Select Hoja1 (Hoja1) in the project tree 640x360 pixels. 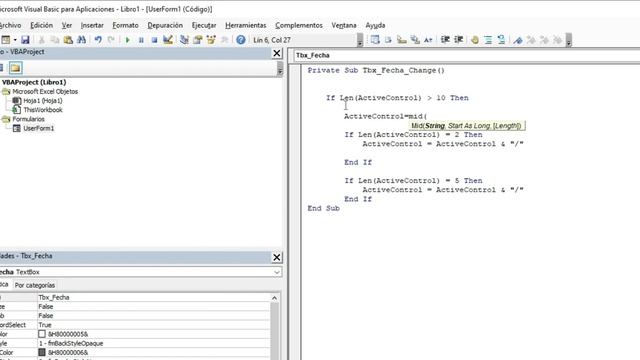click(x=42, y=100)
